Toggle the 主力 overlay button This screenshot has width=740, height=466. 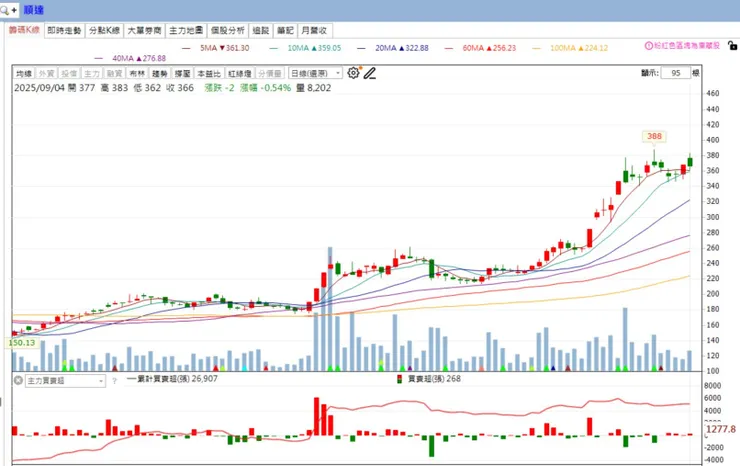(x=92, y=73)
